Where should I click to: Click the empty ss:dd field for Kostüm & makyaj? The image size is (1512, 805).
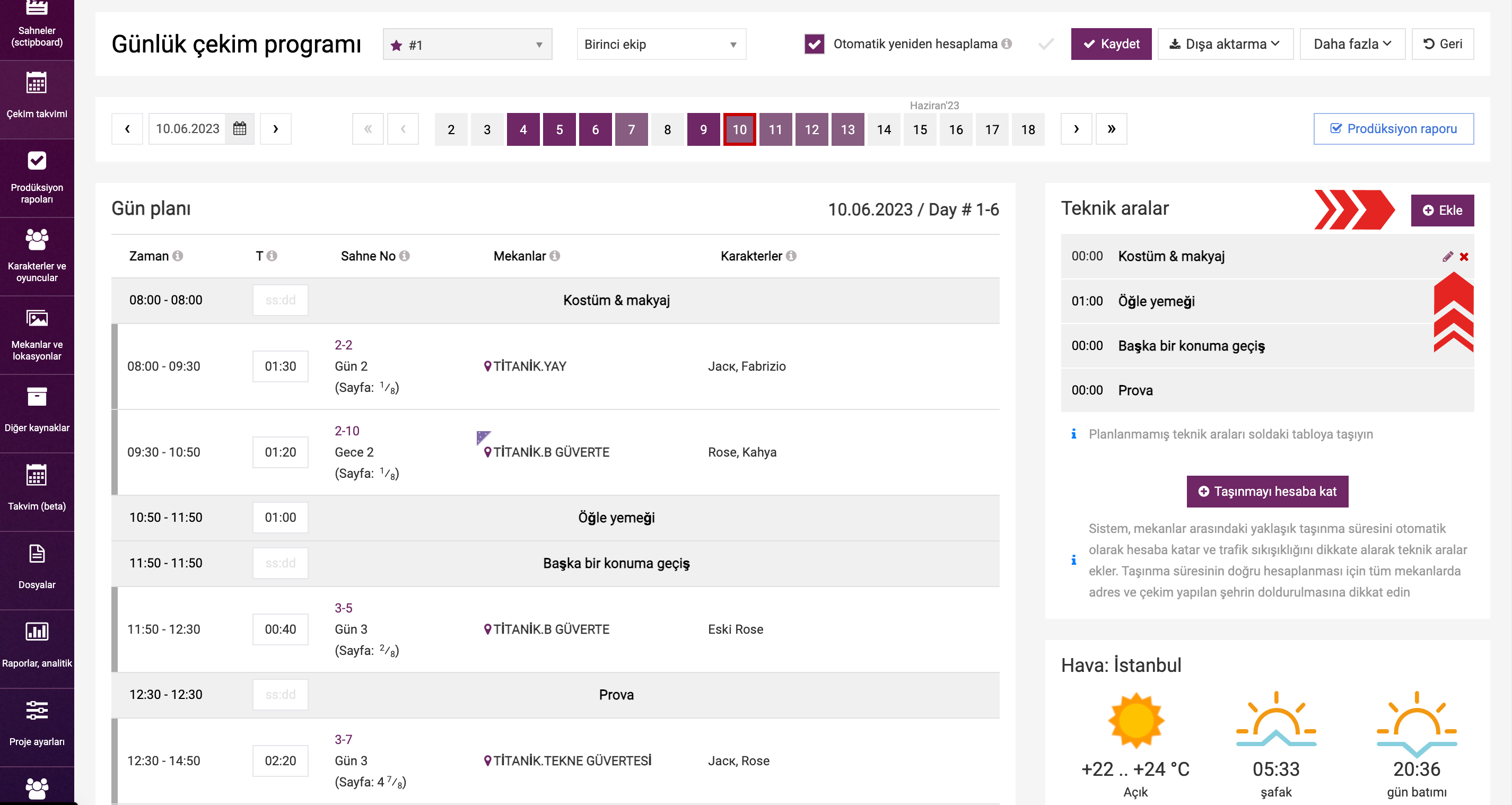point(281,300)
